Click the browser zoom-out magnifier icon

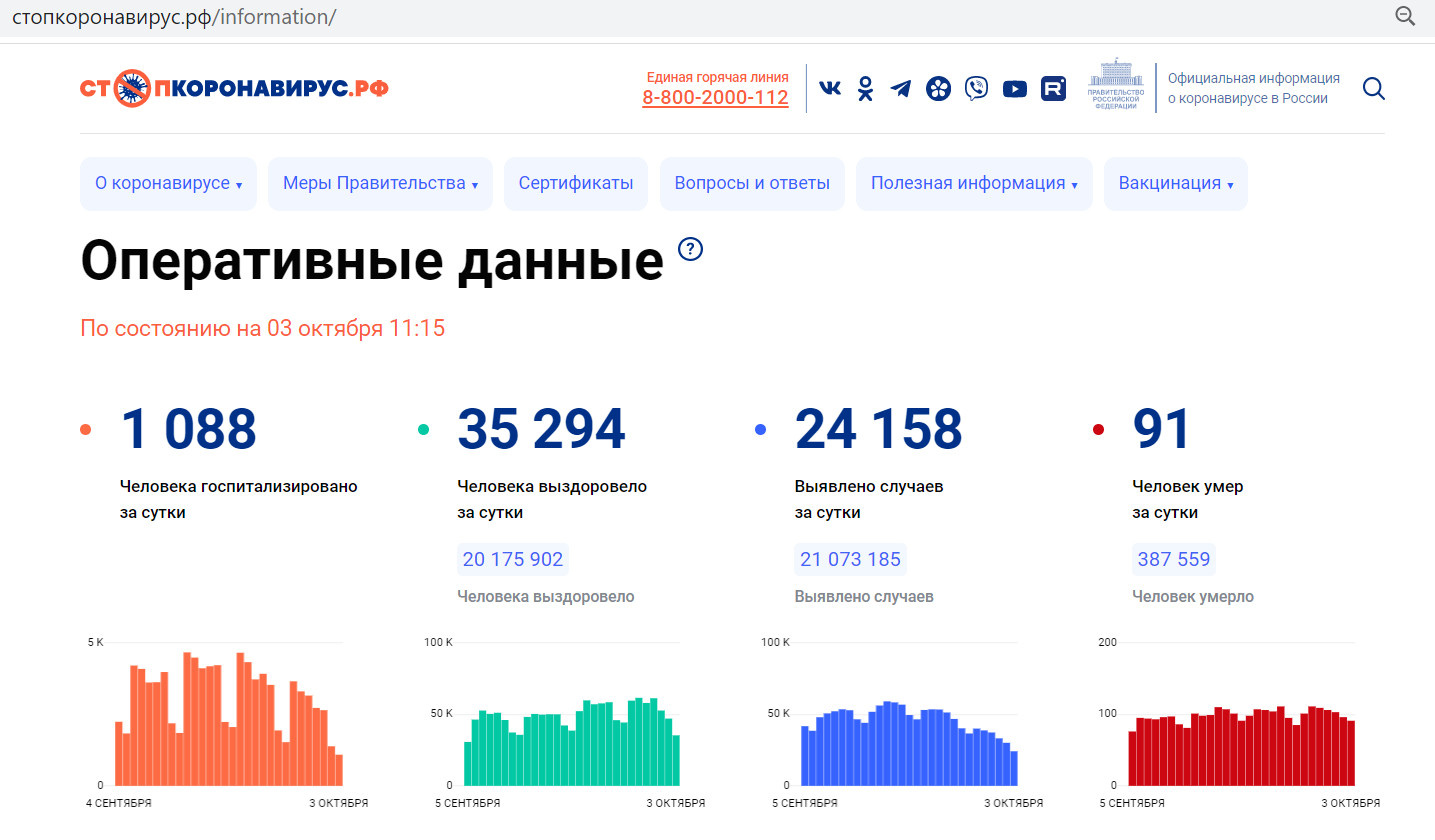[1405, 16]
